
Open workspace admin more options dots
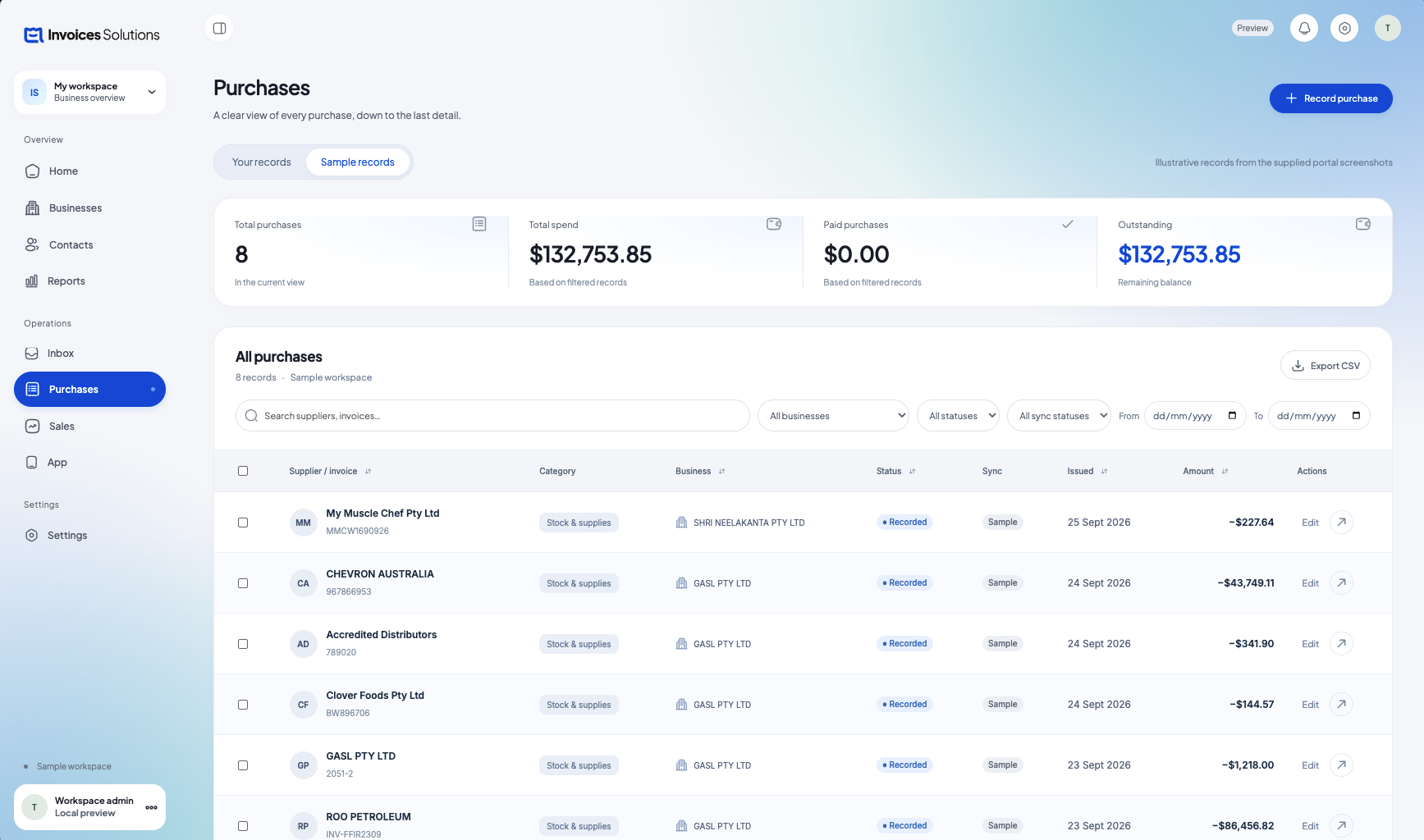(x=151, y=807)
